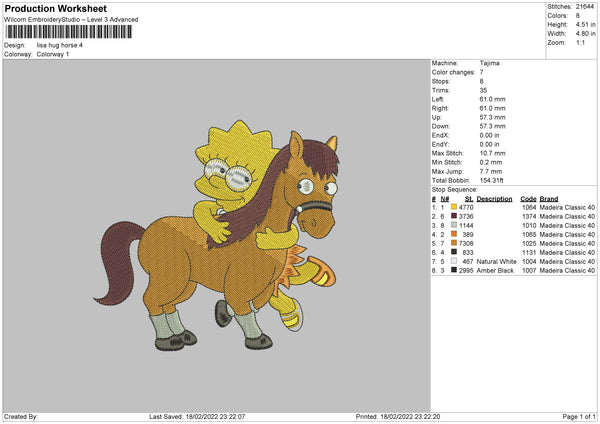Click Min Stitch value '0.2 mm'
600x424 pixels.
click(x=491, y=162)
